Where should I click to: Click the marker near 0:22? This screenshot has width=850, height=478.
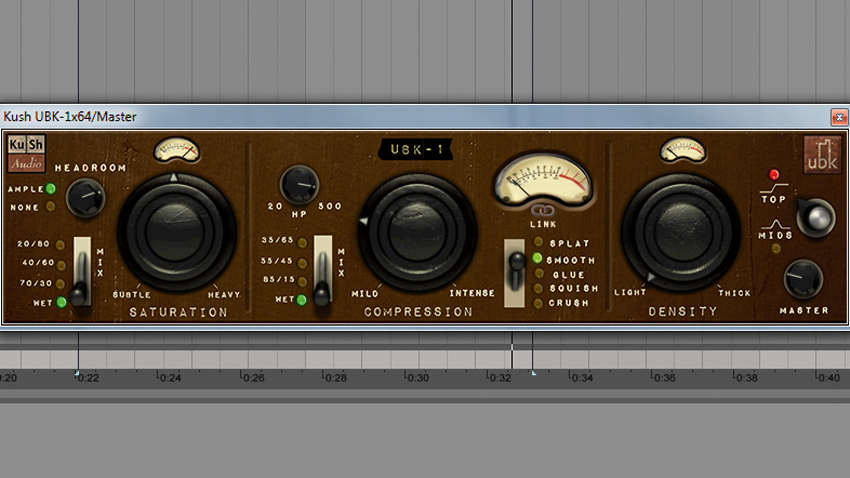pos(78,373)
